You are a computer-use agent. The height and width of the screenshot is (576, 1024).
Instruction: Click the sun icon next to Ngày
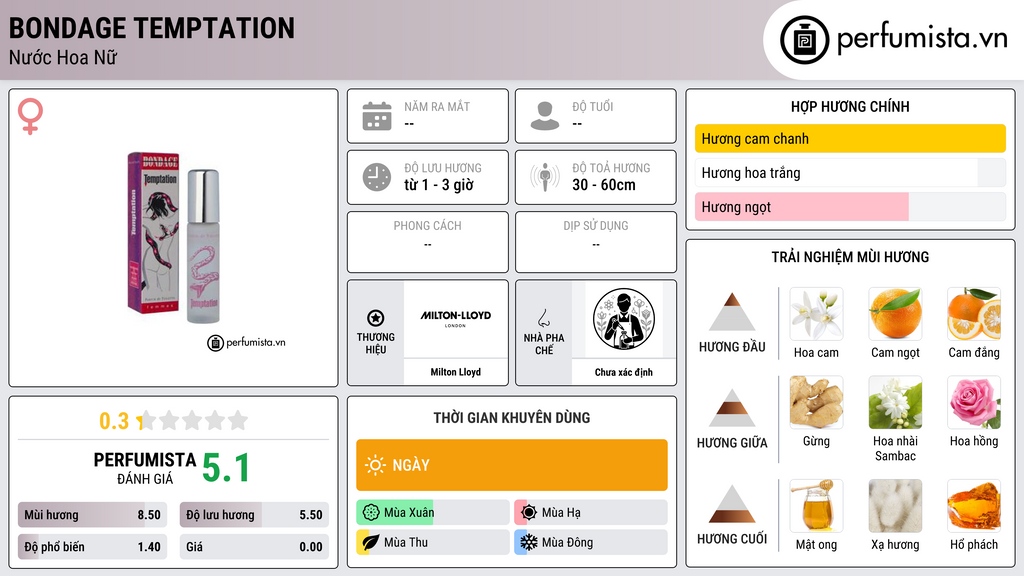click(376, 465)
